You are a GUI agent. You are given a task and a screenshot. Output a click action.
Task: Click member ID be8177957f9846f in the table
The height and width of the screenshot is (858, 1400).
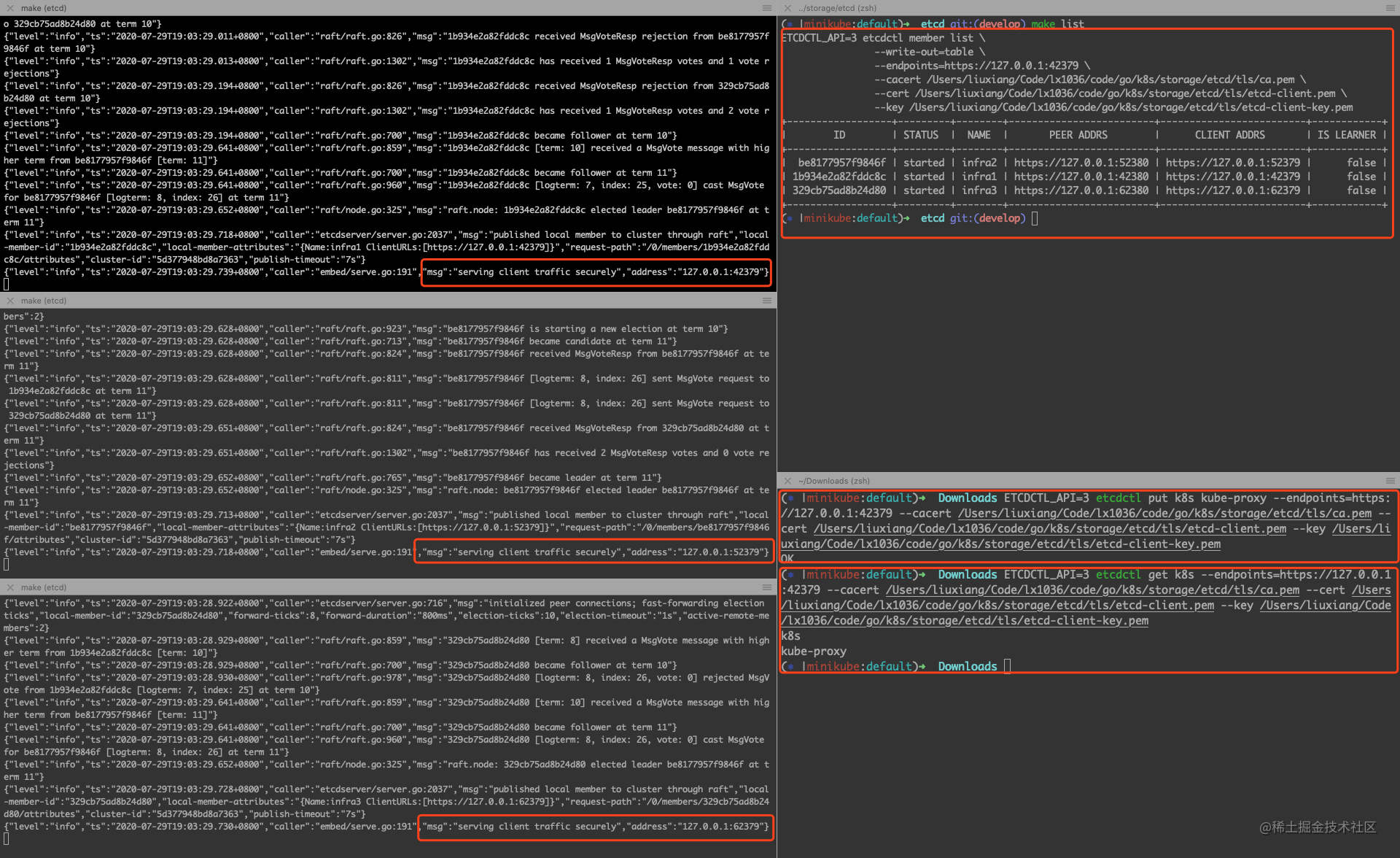click(841, 163)
